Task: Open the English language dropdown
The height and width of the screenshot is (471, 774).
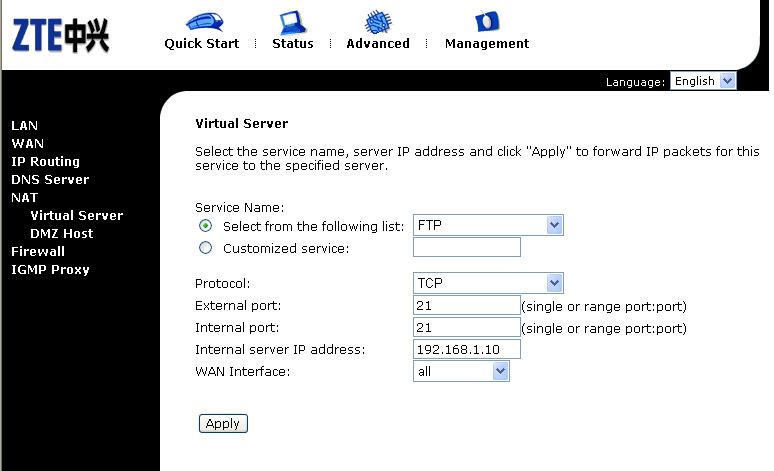Action: [703, 80]
